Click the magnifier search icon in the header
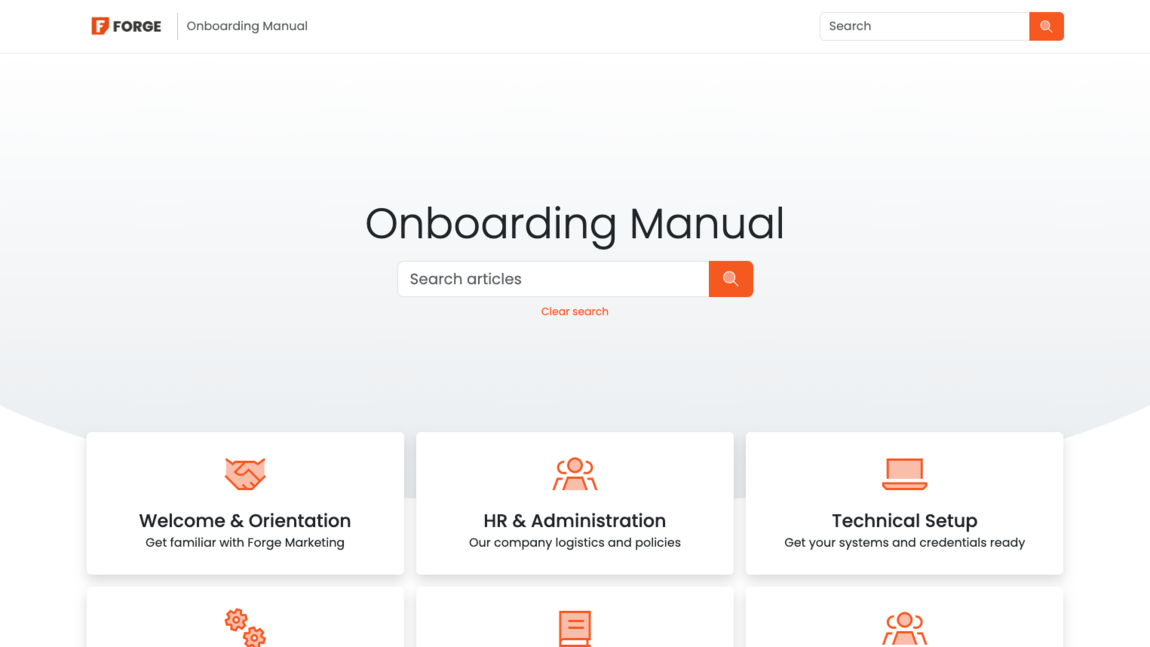Viewport: 1150px width, 647px height. (x=1046, y=26)
